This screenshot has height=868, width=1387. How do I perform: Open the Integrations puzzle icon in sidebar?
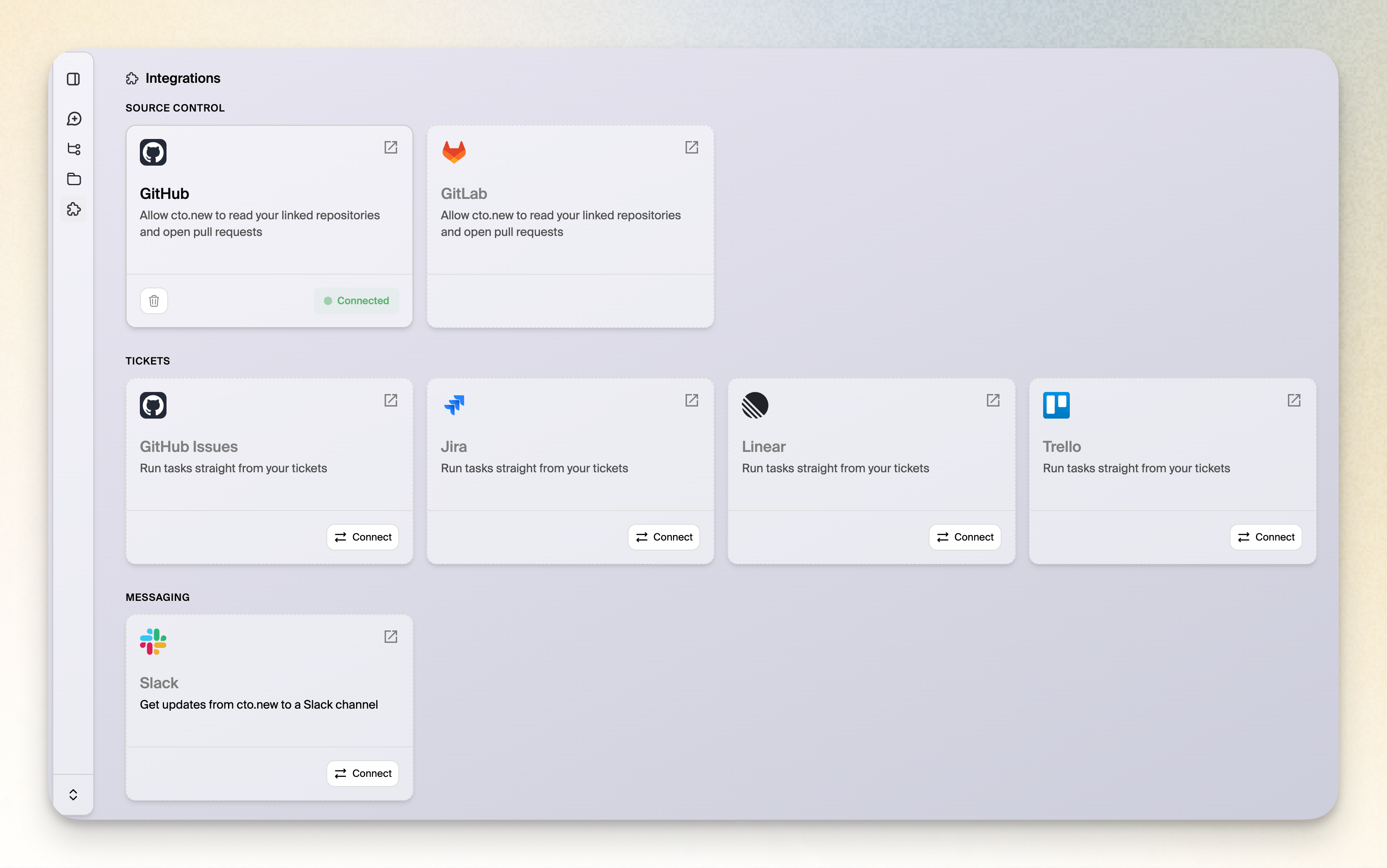coord(74,210)
